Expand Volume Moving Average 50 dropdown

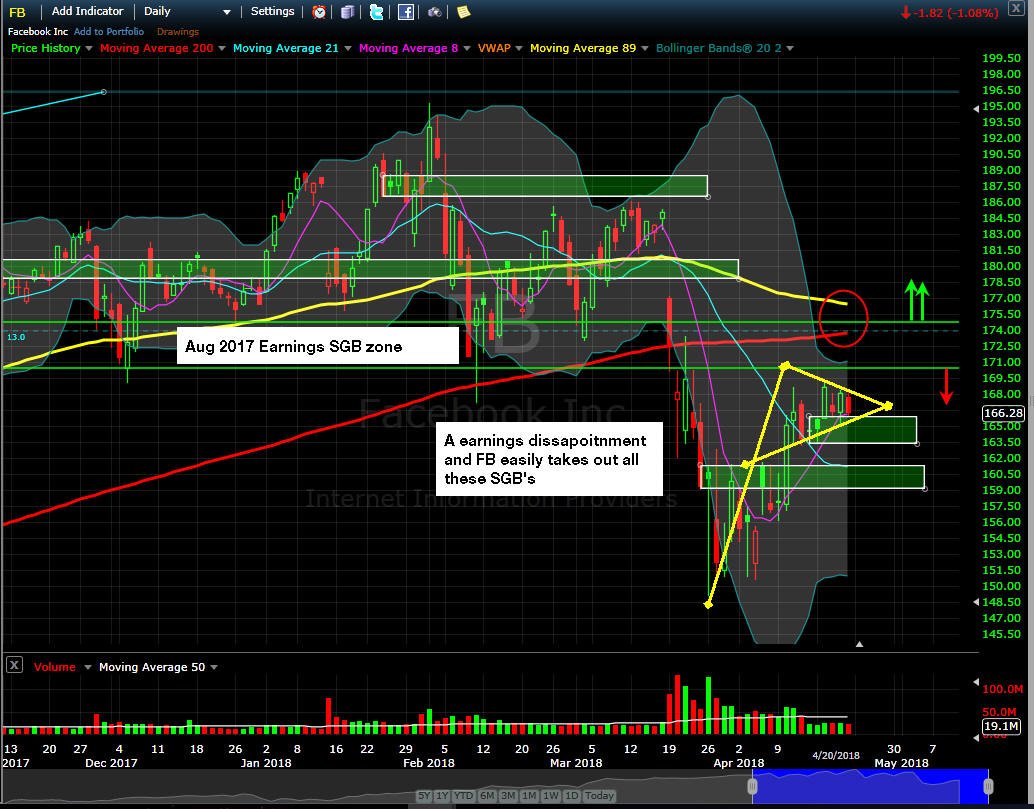pos(214,667)
